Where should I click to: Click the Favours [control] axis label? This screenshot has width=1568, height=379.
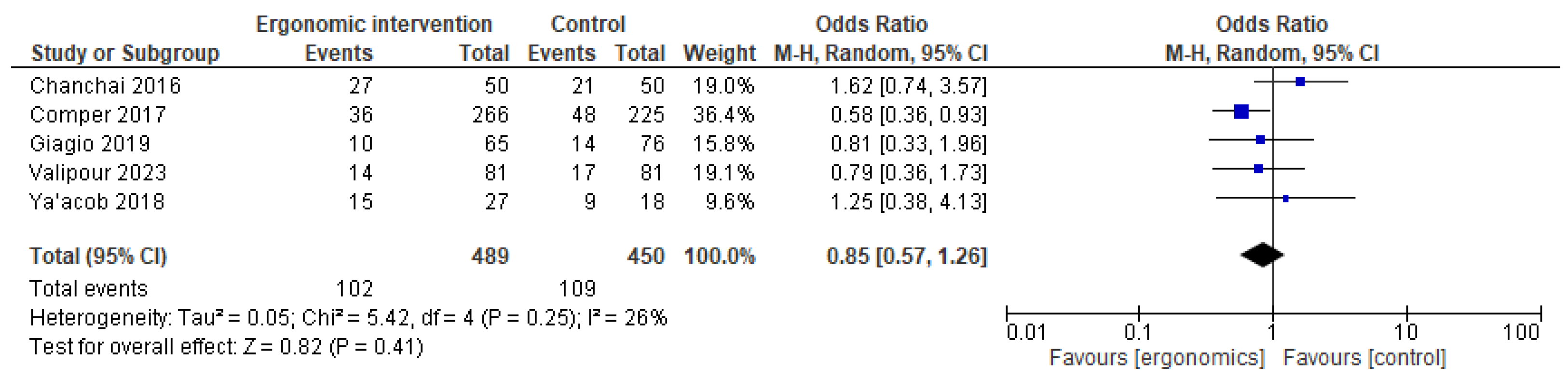click(x=1364, y=358)
